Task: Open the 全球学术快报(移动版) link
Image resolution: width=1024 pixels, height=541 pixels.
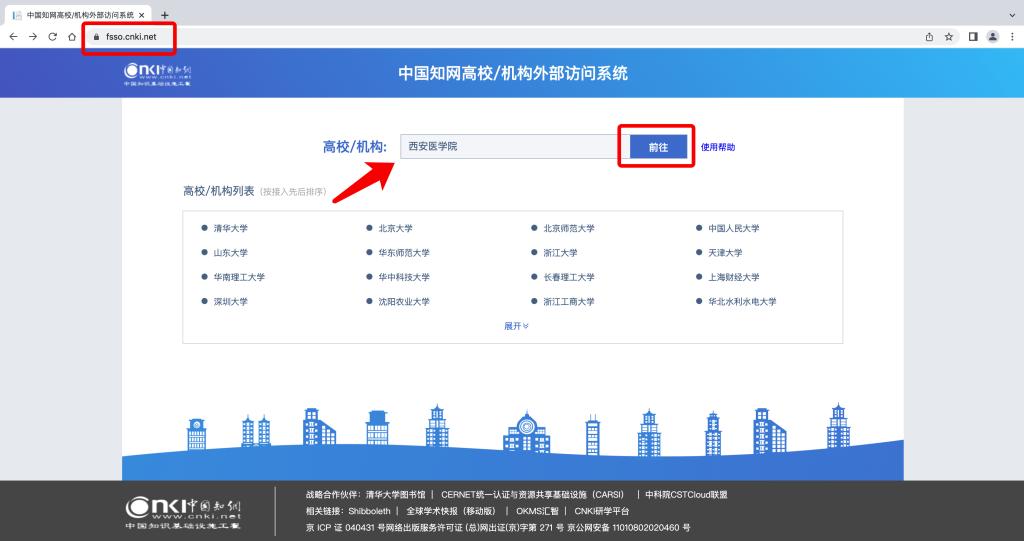Action: coord(451,511)
